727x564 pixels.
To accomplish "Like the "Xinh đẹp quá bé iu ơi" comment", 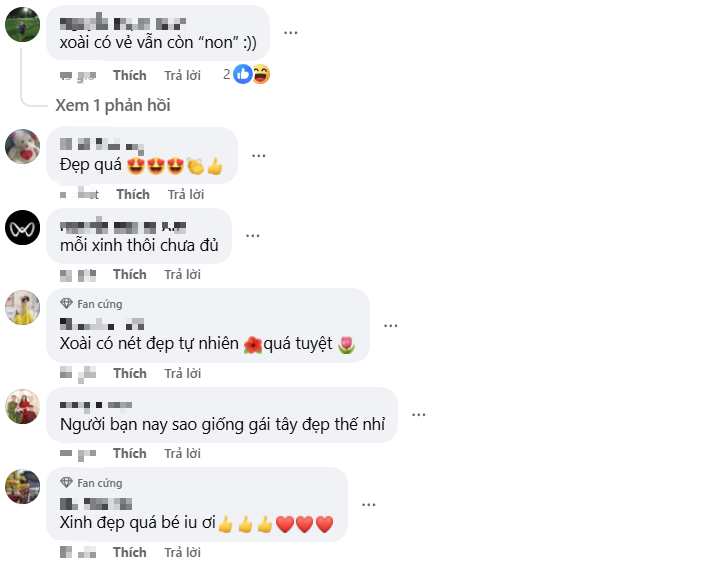I will pos(130,552).
